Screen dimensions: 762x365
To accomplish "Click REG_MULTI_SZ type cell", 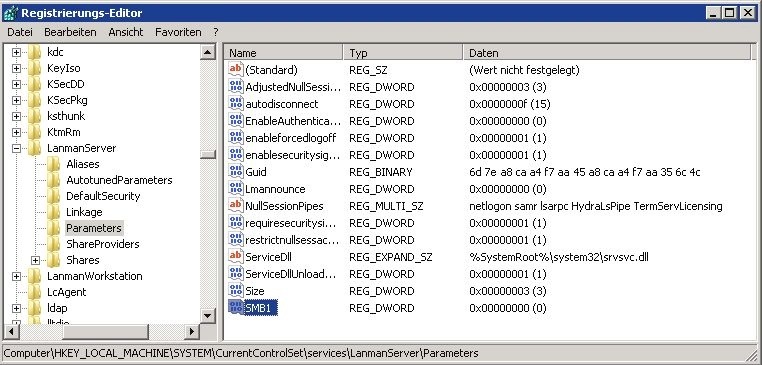I will coord(386,206).
